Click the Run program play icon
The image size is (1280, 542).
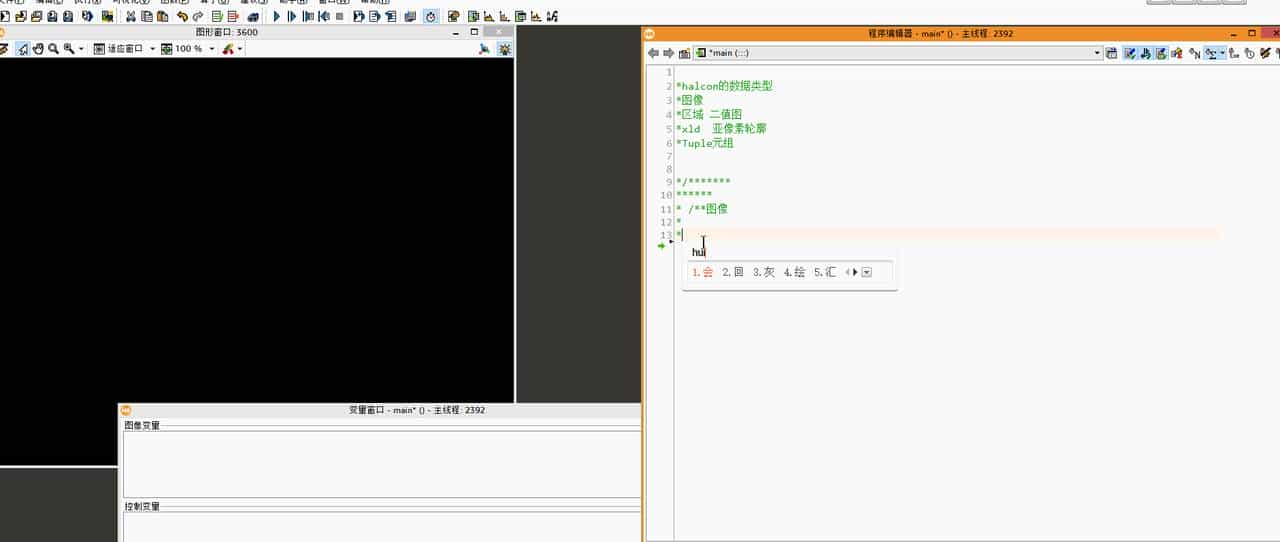277,16
